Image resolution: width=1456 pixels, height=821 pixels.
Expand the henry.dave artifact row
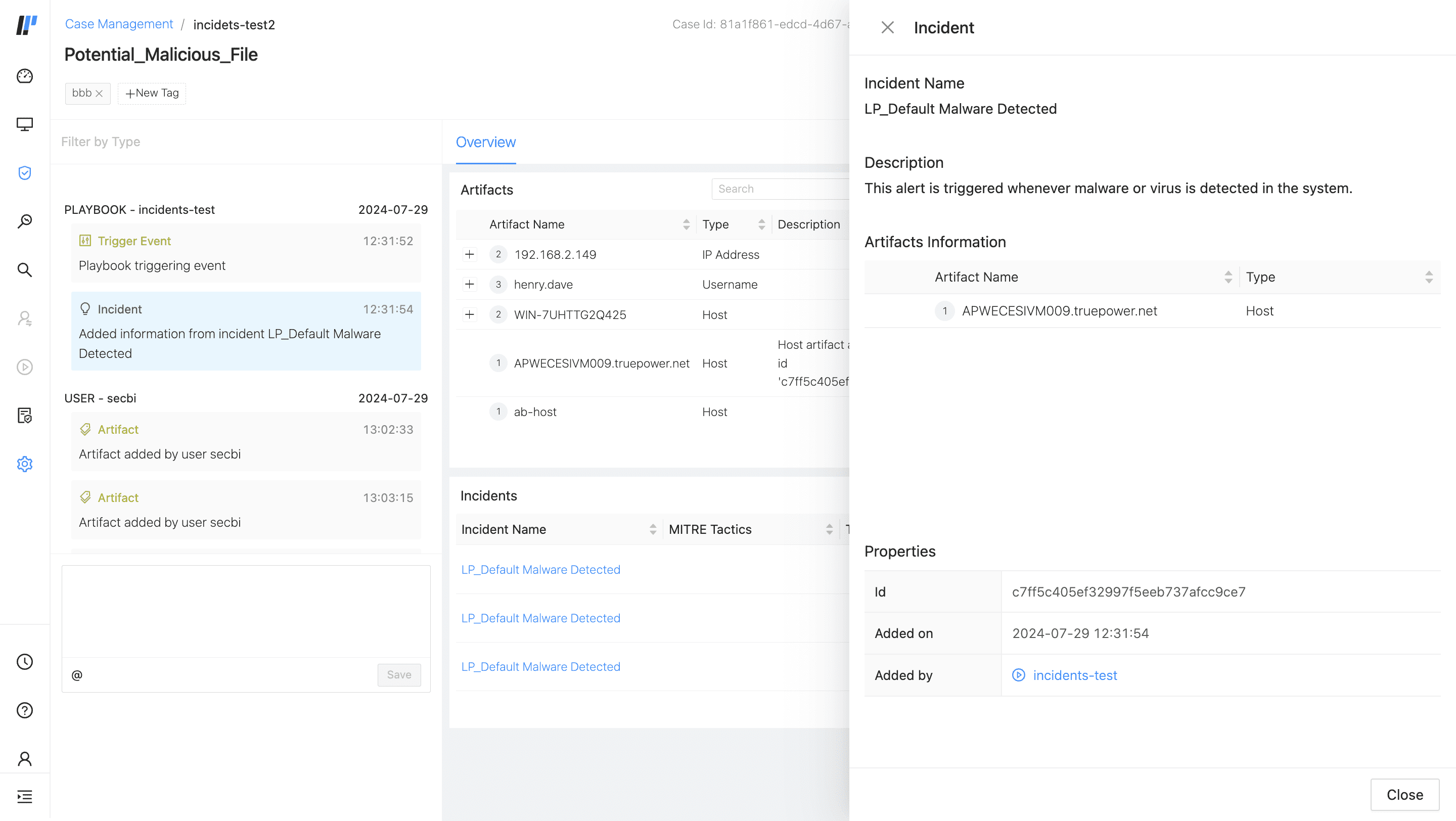469,284
